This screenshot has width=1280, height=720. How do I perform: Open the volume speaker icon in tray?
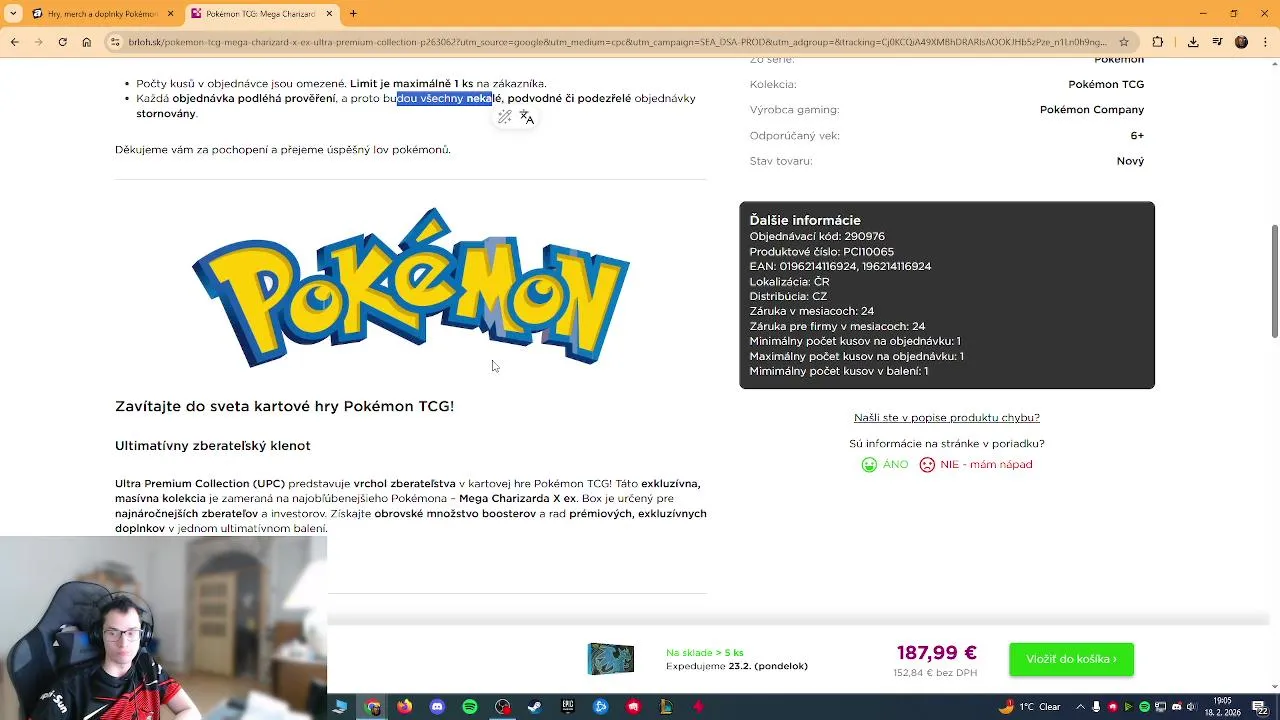(x=1192, y=707)
